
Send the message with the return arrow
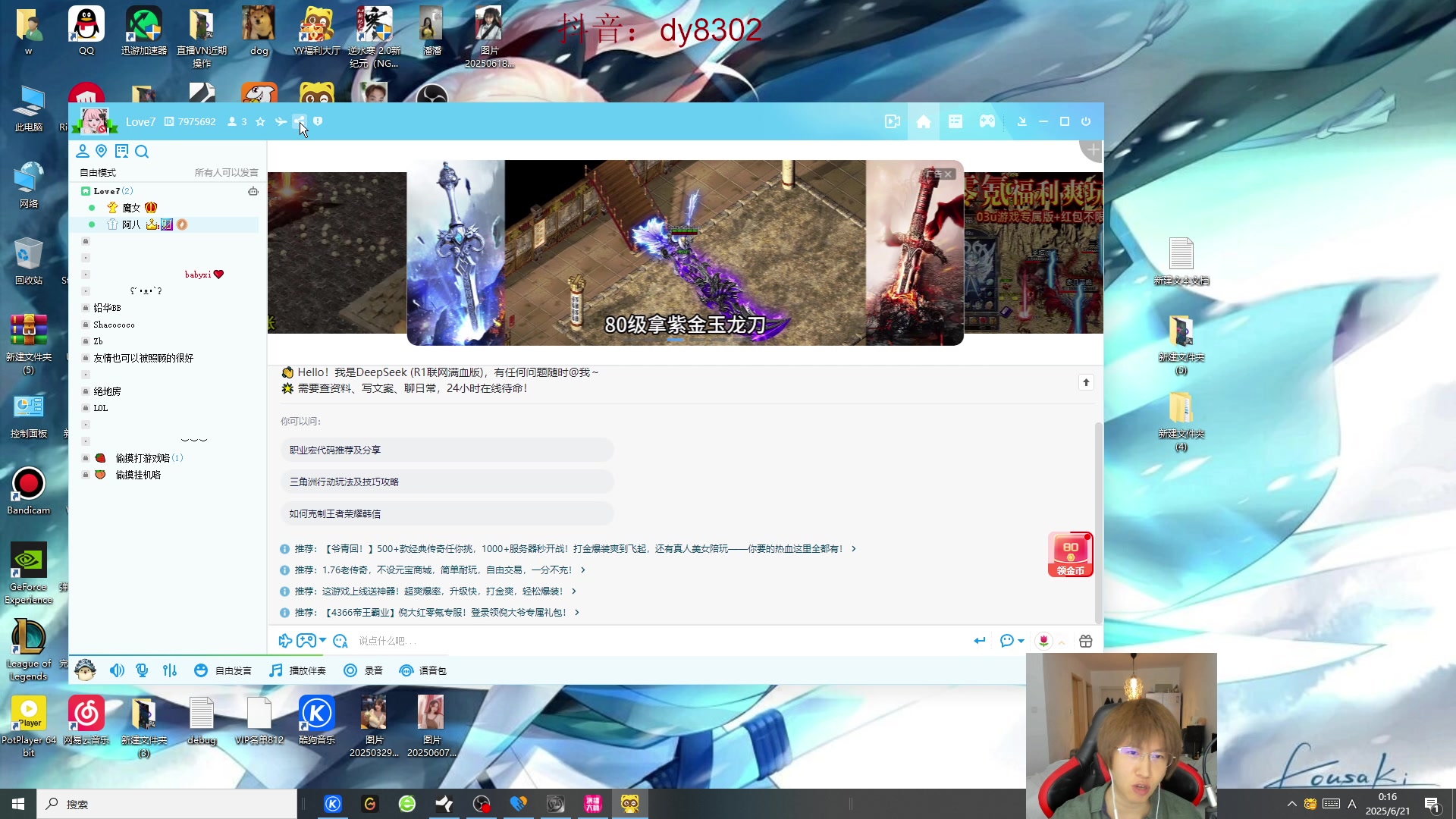980,641
